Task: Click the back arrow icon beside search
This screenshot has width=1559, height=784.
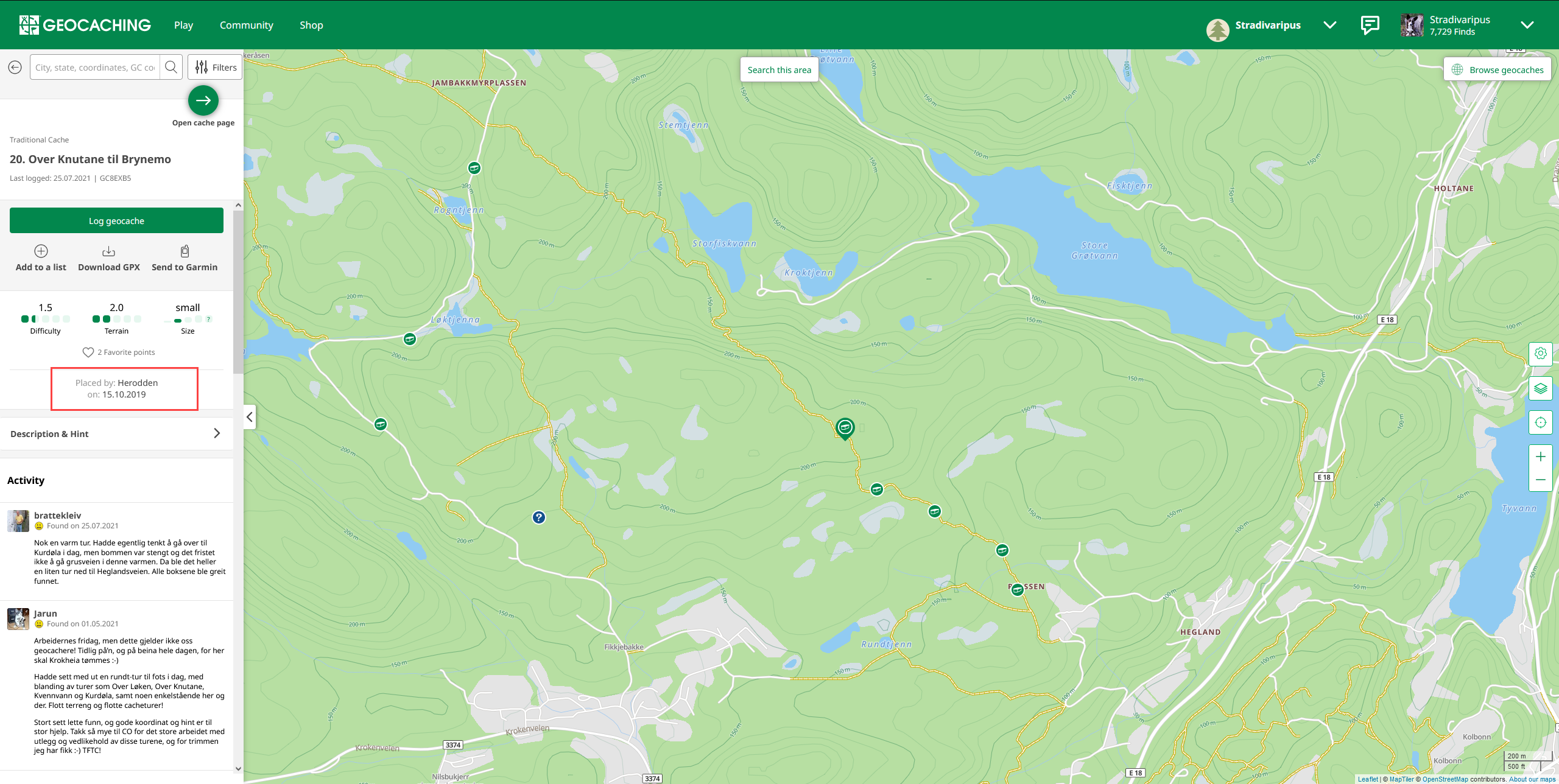Action: 15,68
